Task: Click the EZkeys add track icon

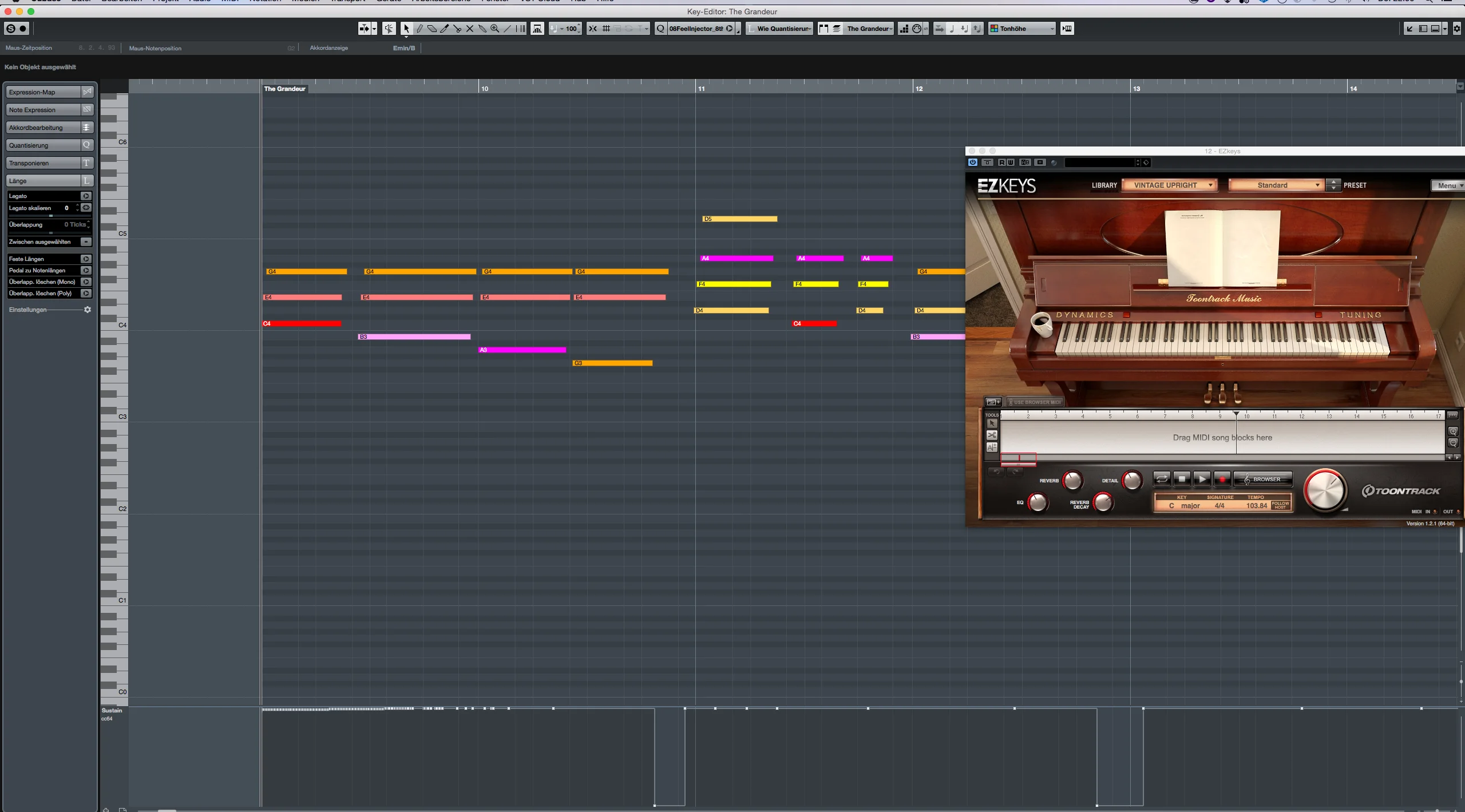Action: [x=993, y=402]
